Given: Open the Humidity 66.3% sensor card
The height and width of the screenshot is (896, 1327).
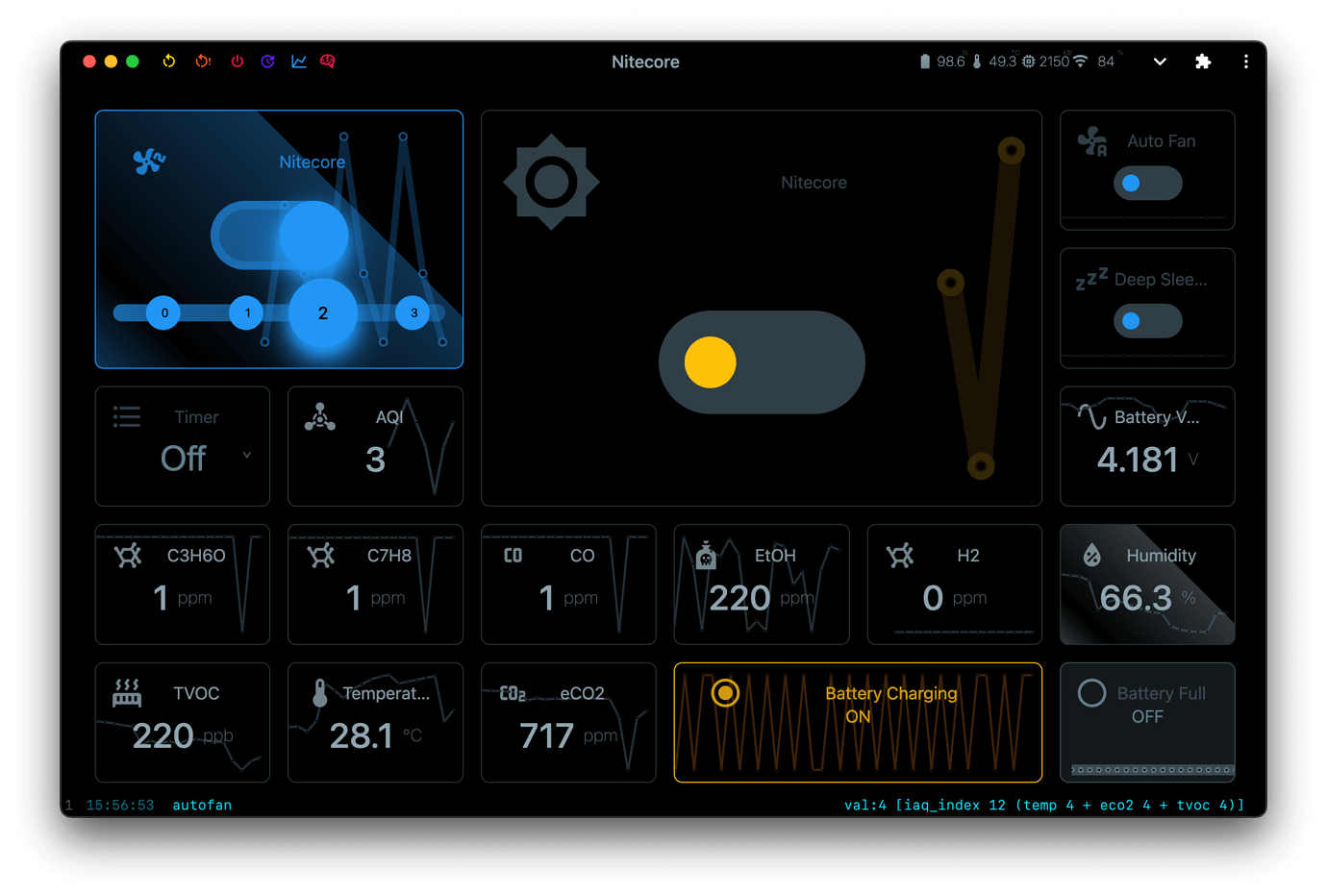Looking at the screenshot, I should click(x=1147, y=585).
